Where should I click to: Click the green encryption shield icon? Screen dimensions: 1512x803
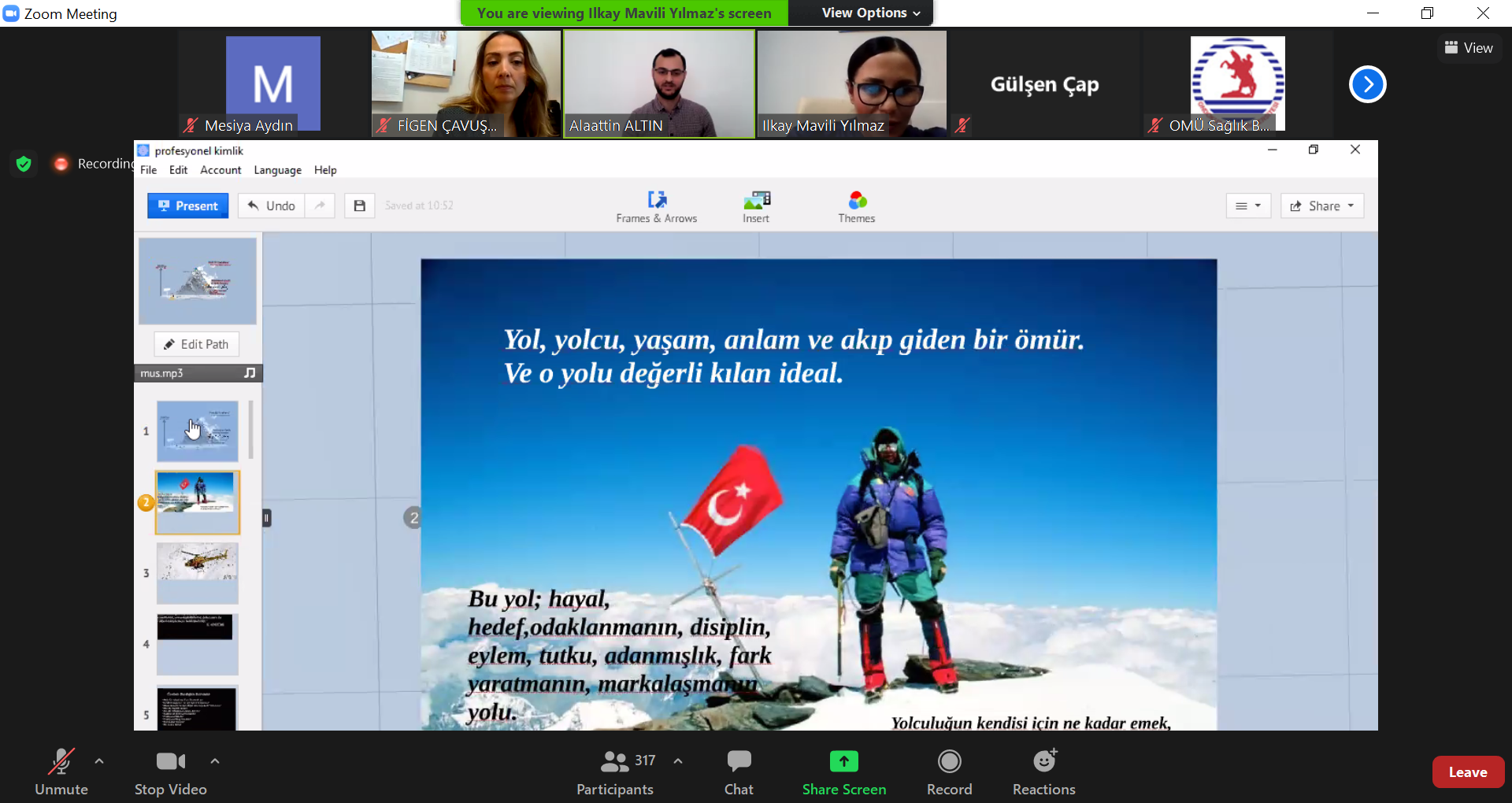(x=24, y=164)
